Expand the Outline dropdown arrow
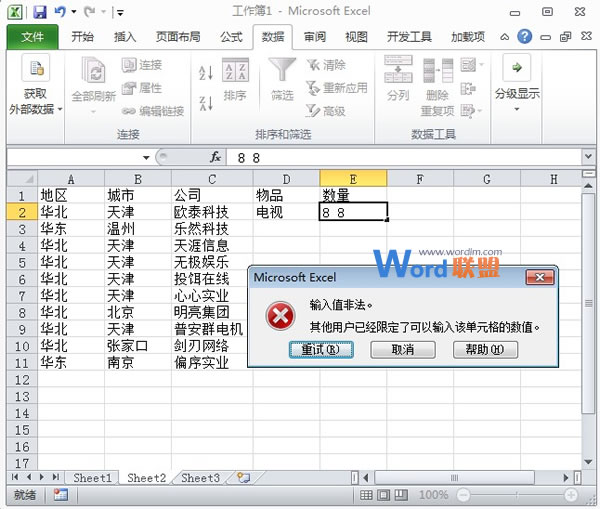Image resolution: width=600 pixels, height=509 pixels. pyautogui.click(x=517, y=109)
